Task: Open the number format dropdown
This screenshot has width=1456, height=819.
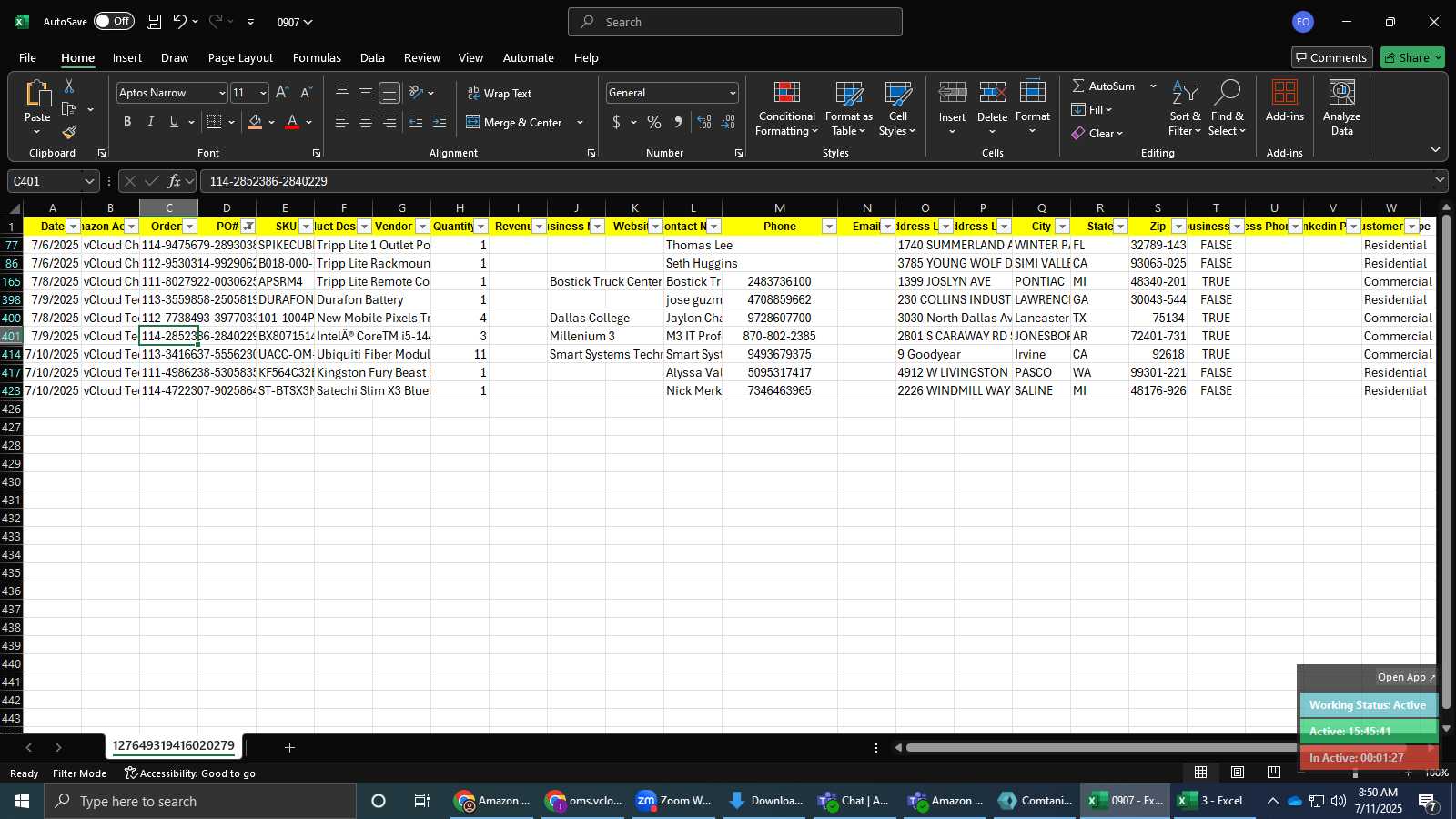Action: tap(732, 93)
